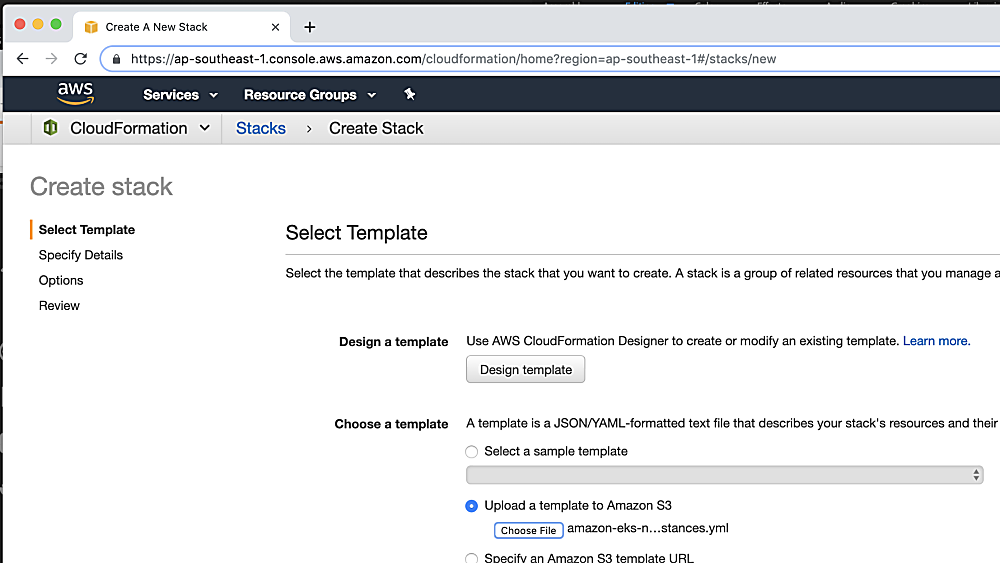Click the AWS logo in the navigation bar

(75, 94)
